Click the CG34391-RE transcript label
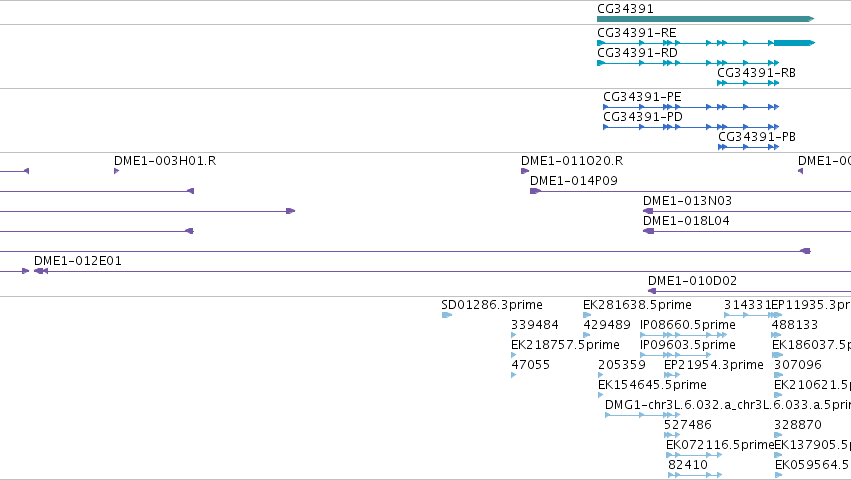 tap(637, 33)
